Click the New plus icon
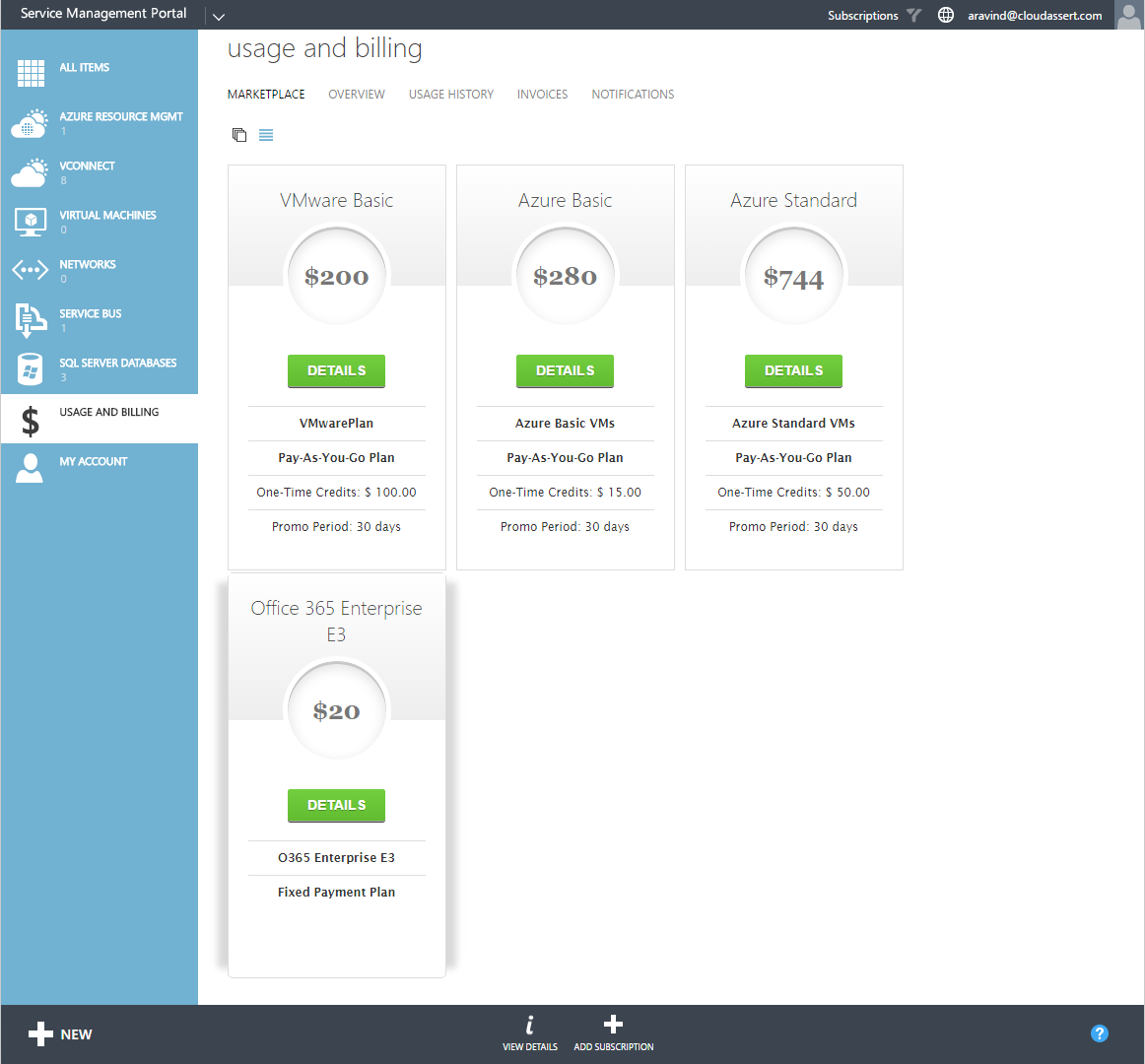This screenshot has height=1064, width=1145. [41, 1034]
